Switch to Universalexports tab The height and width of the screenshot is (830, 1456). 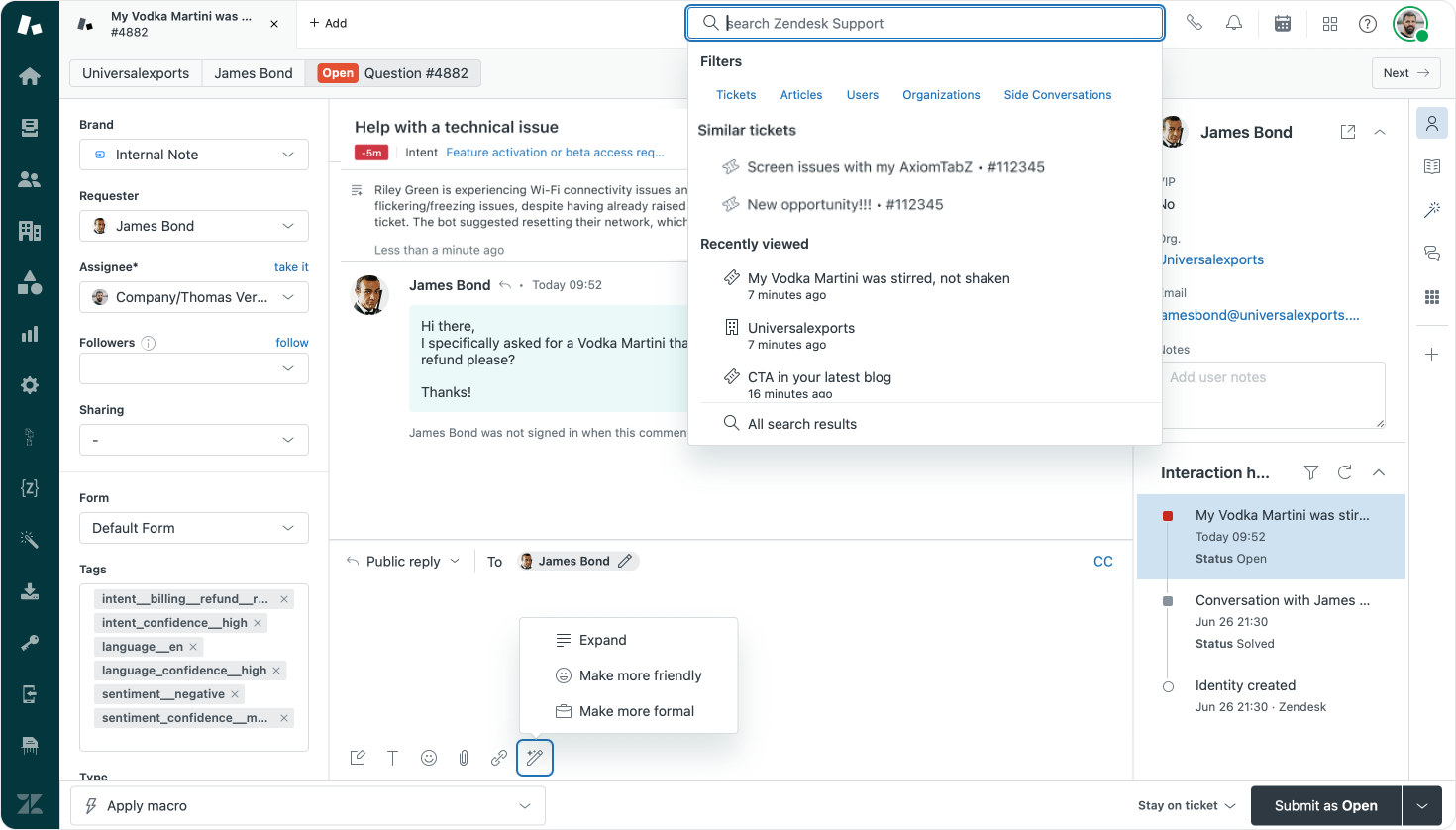click(136, 73)
